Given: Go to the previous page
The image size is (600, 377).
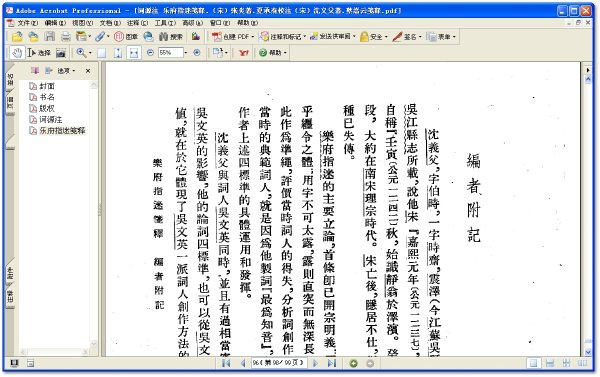Looking at the screenshot, I should 243,363.
